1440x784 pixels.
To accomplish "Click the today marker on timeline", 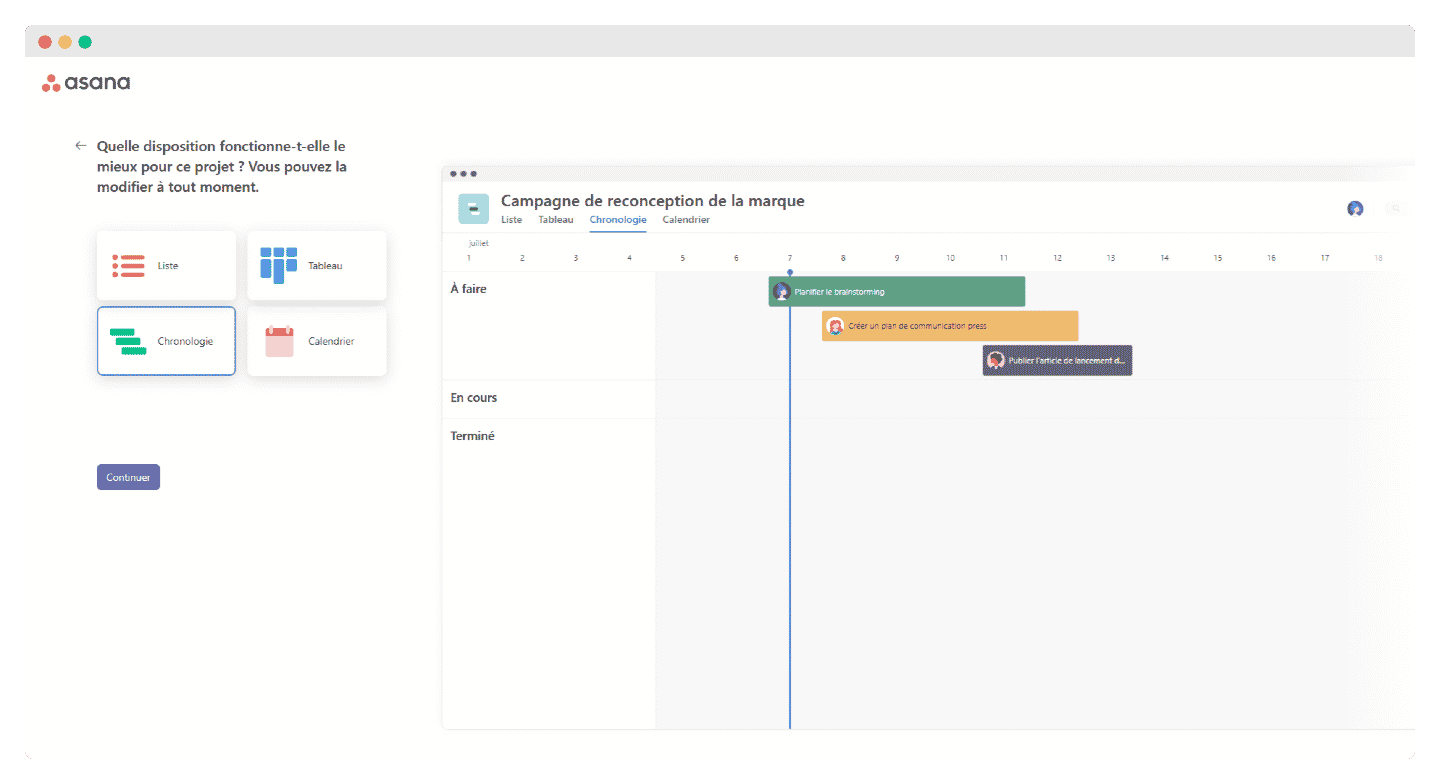I will [790, 272].
